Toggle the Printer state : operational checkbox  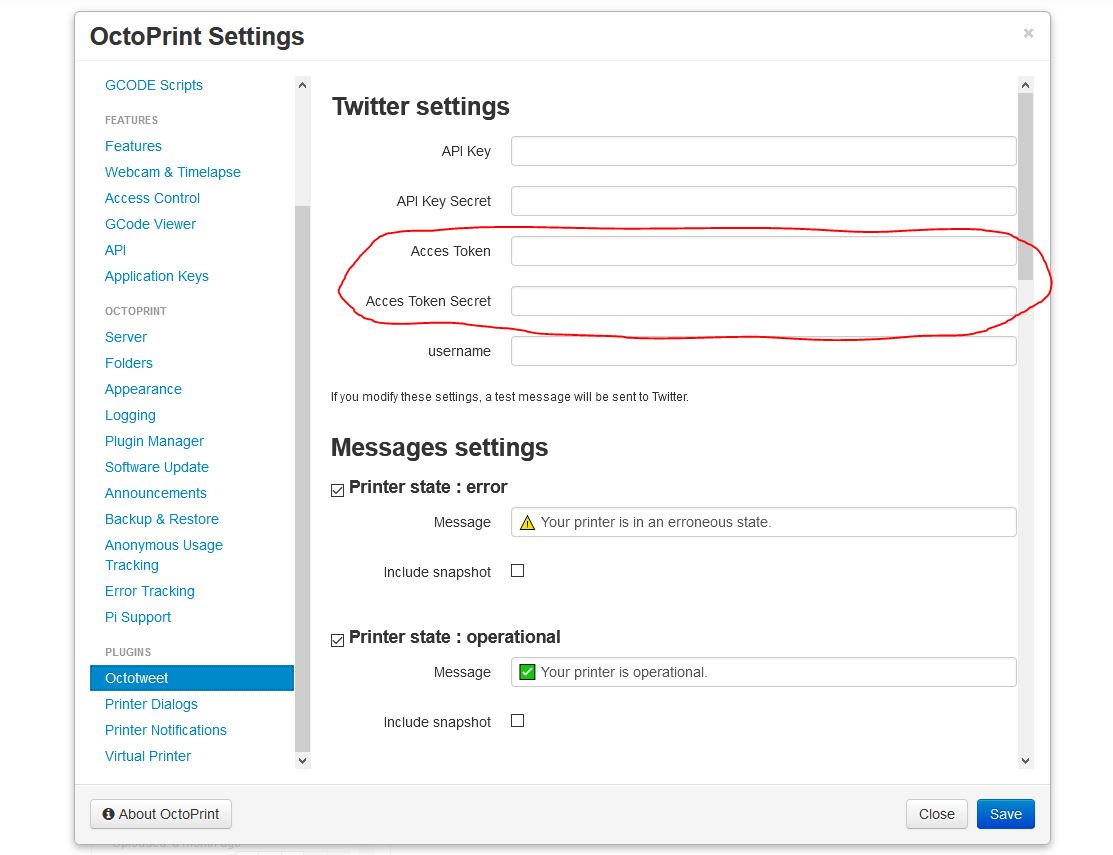point(338,640)
